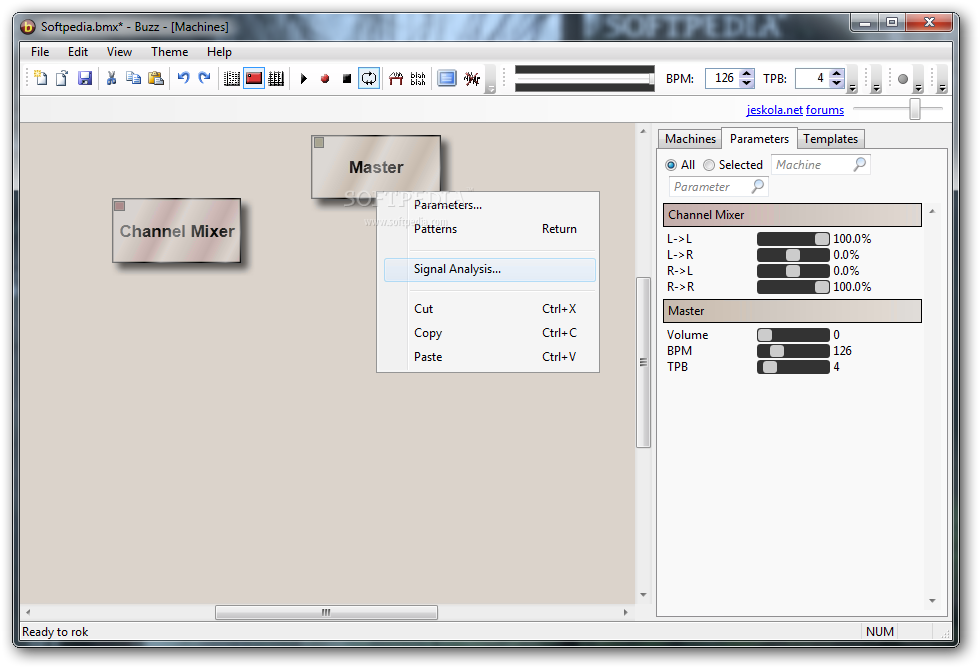Open the Theme menu

[x=169, y=52]
